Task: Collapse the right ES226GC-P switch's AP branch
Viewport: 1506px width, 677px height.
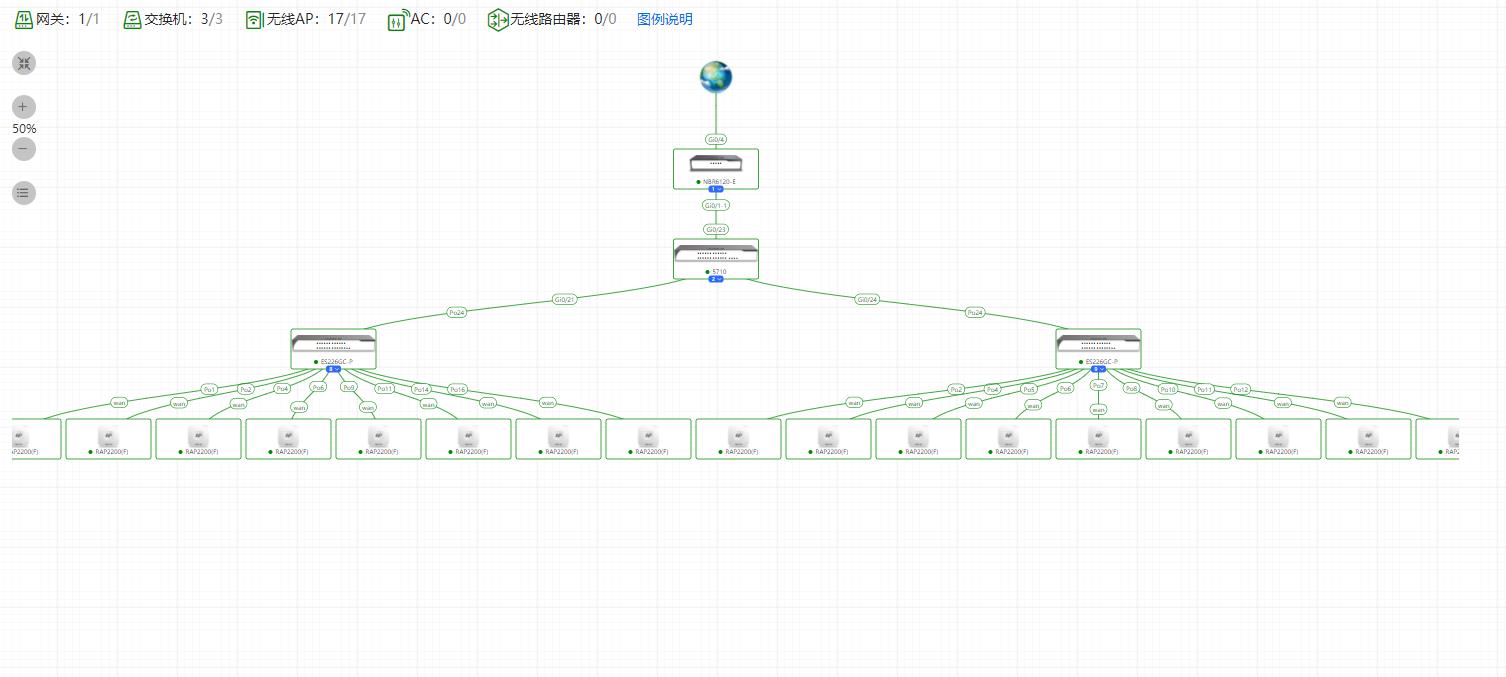Action: (1098, 369)
